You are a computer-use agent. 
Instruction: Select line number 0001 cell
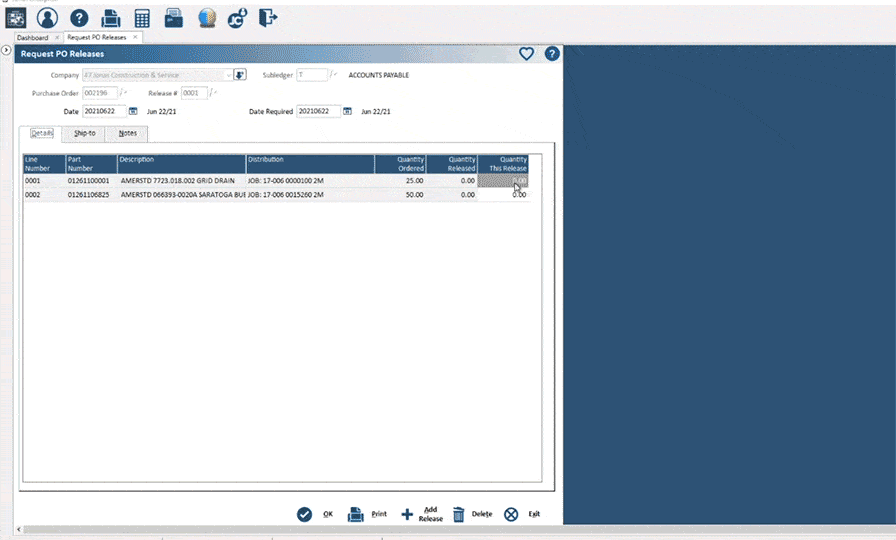coord(44,181)
